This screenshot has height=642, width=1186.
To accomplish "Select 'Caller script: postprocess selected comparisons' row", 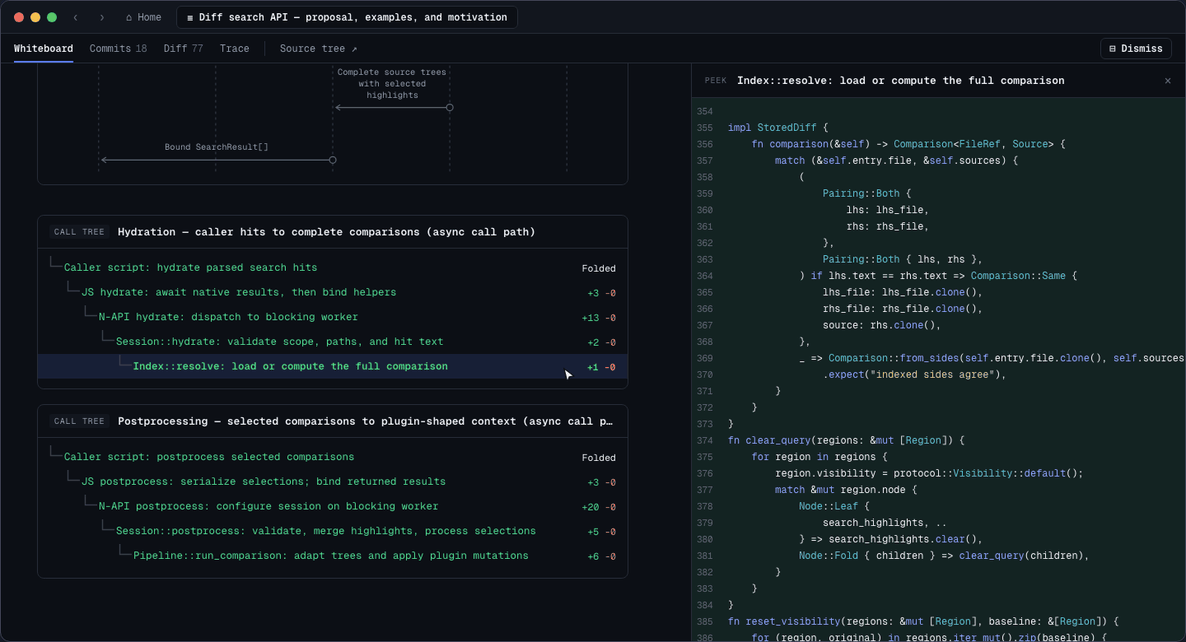I will 333,457.
